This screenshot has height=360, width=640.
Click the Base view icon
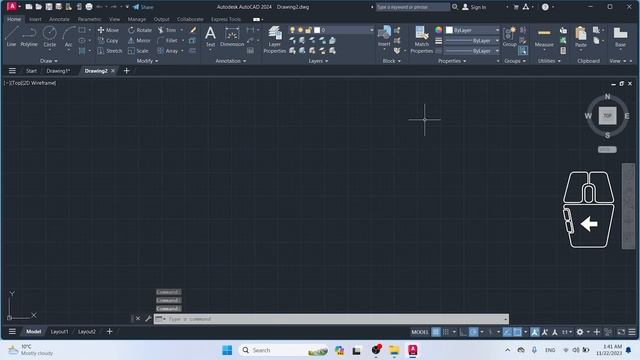click(620, 36)
